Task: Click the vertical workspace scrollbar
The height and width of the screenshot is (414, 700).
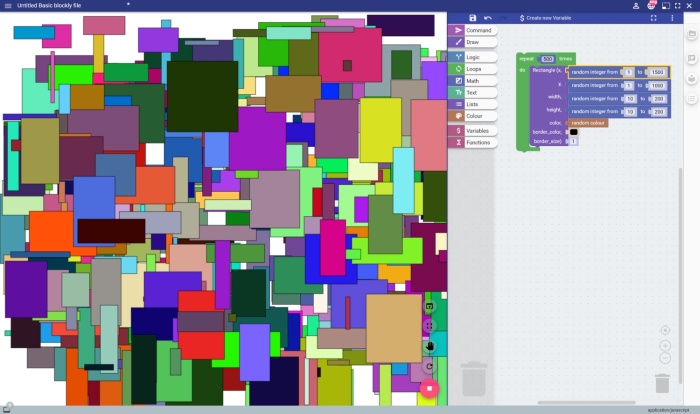Action: (x=680, y=276)
